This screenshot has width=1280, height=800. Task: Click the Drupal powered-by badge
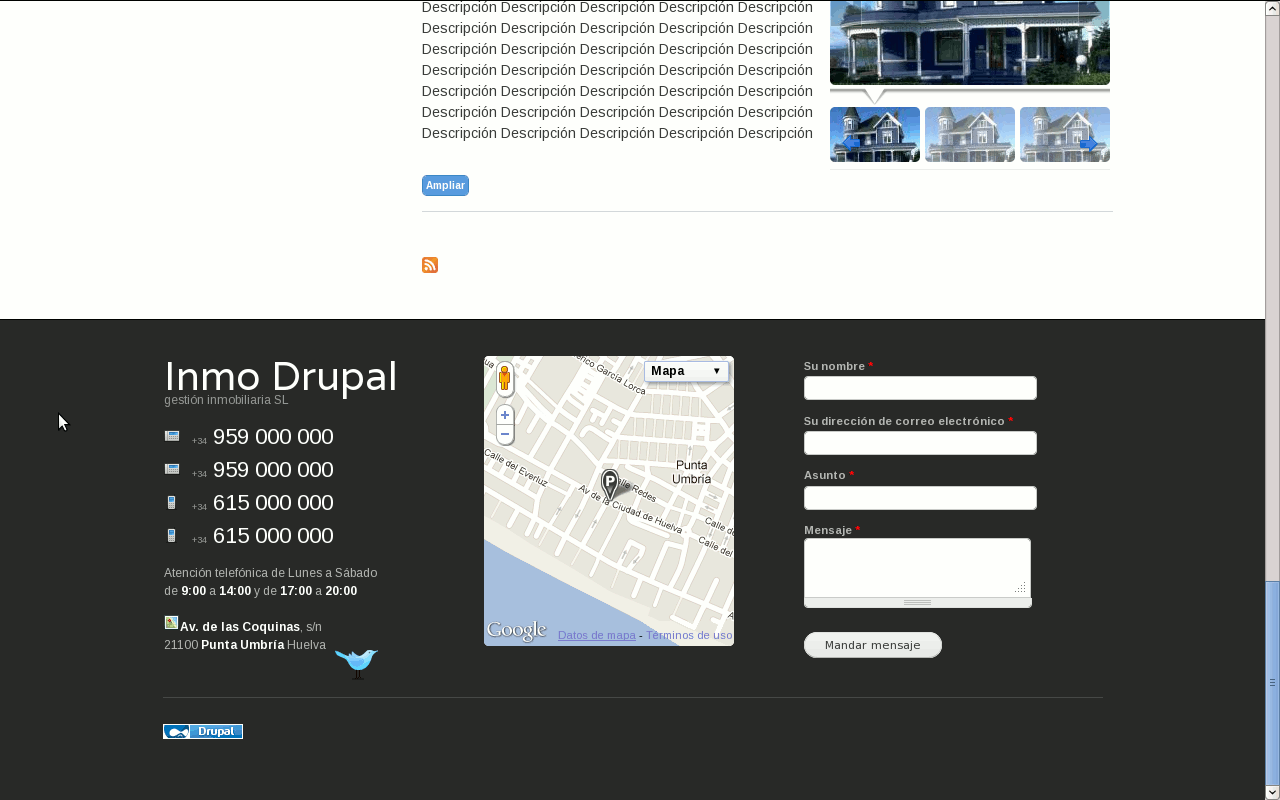pos(203,732)
